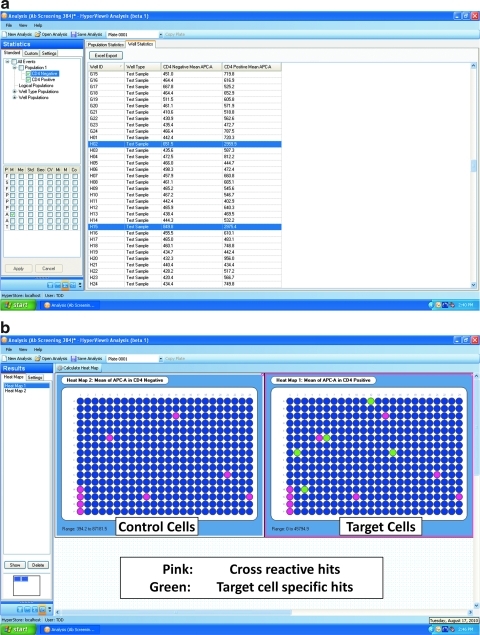Click the heat map layout thumbnail under Show button
This screenshot has width=480, height=635.
pyautogui.click(x=26, y=586)
